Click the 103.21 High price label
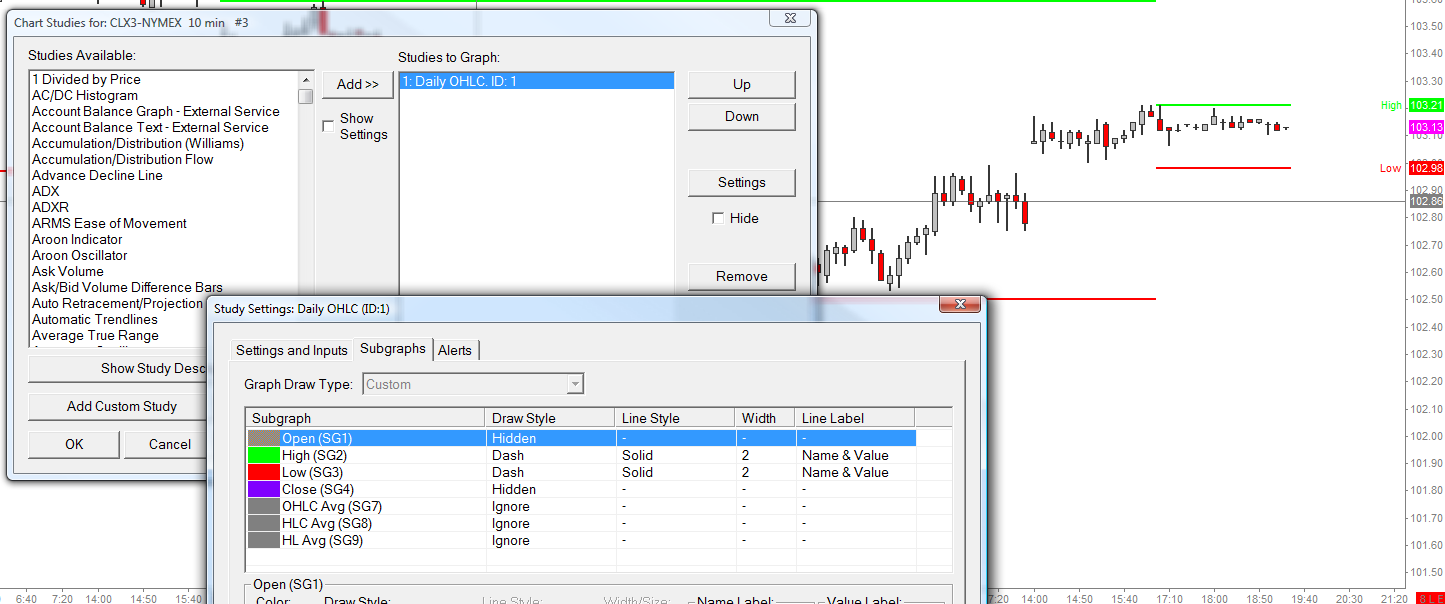This screenshot has width=1445, height=604. (1426, 105)
